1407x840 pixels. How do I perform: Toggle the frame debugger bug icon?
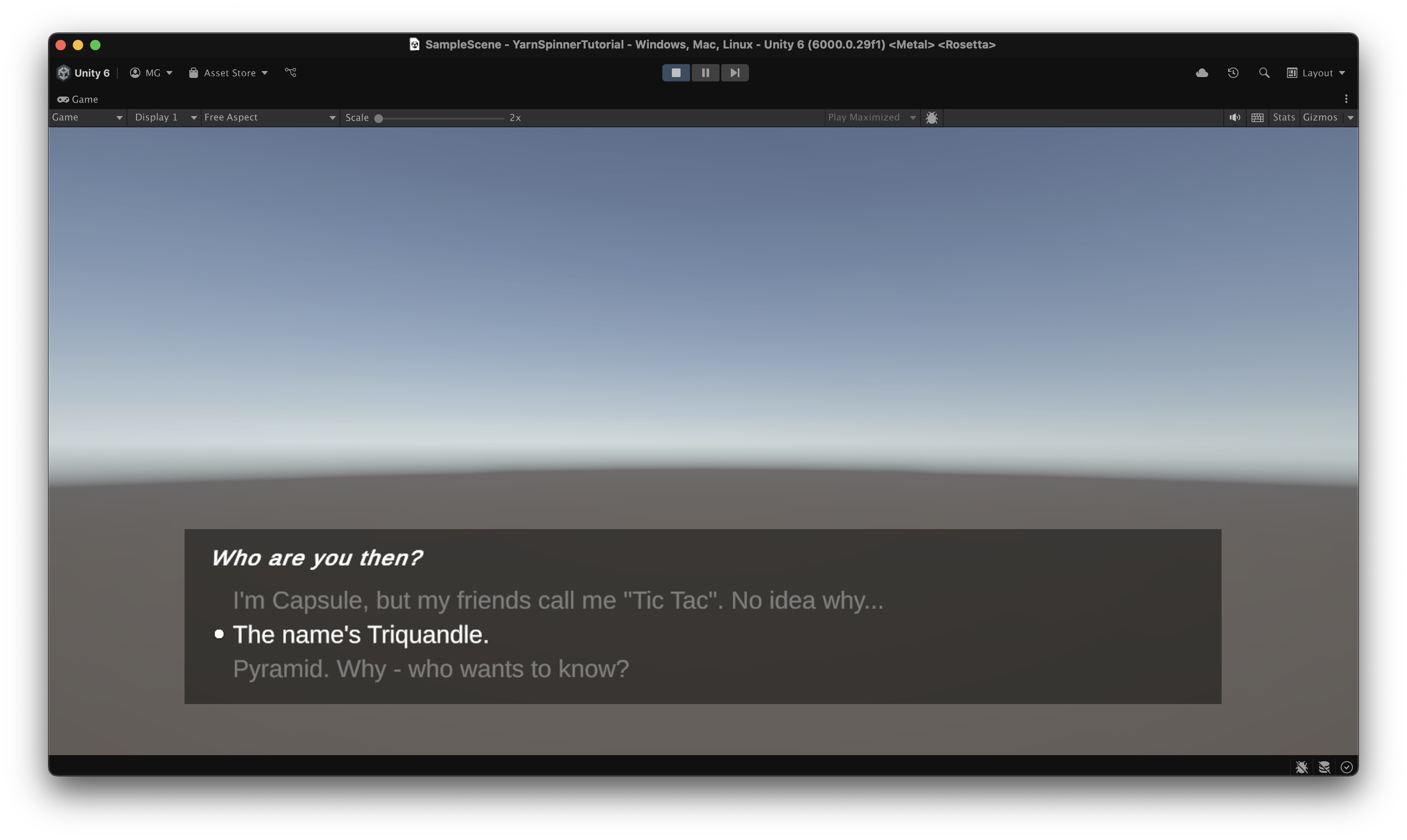[x=931, y=117]
